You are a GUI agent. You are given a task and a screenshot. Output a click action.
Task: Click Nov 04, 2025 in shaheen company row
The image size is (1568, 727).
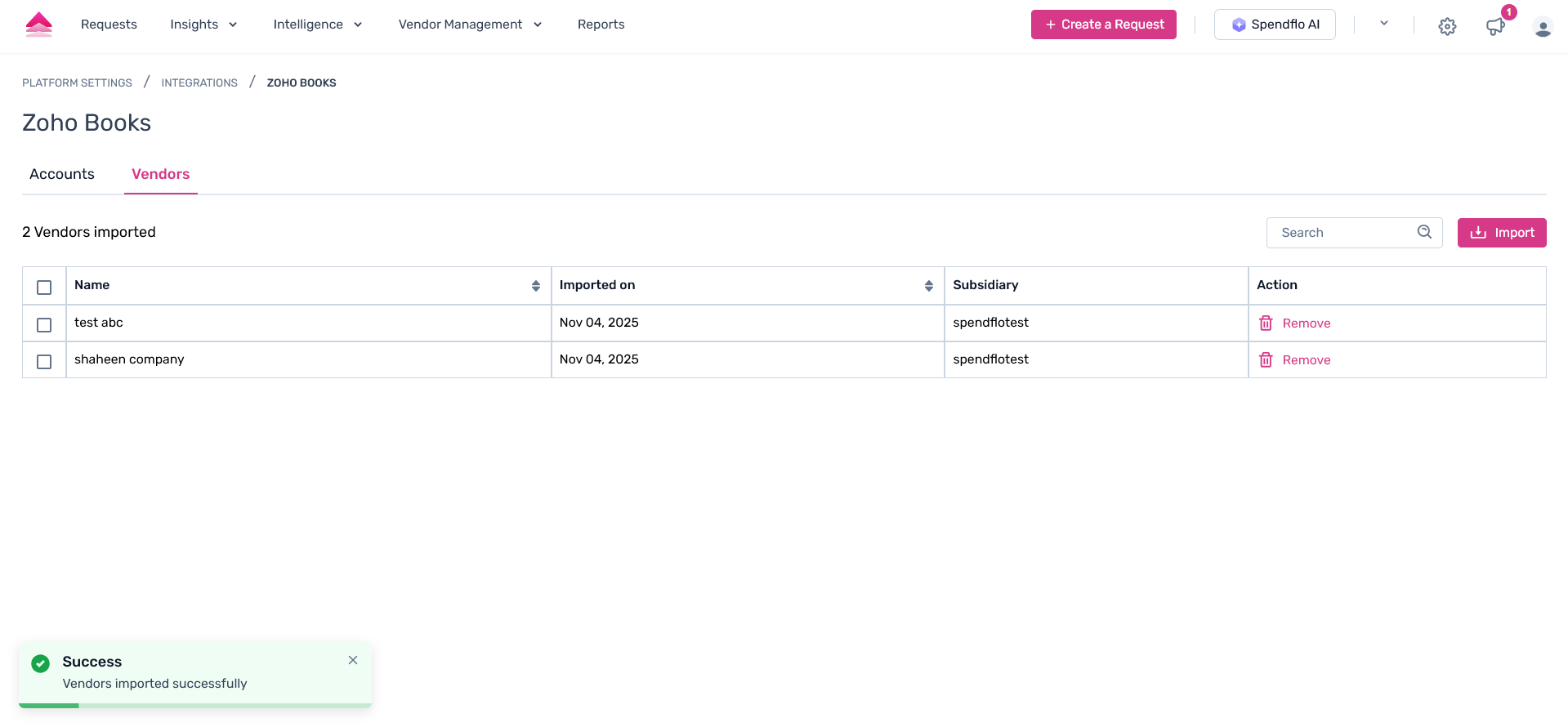(599, 359)
